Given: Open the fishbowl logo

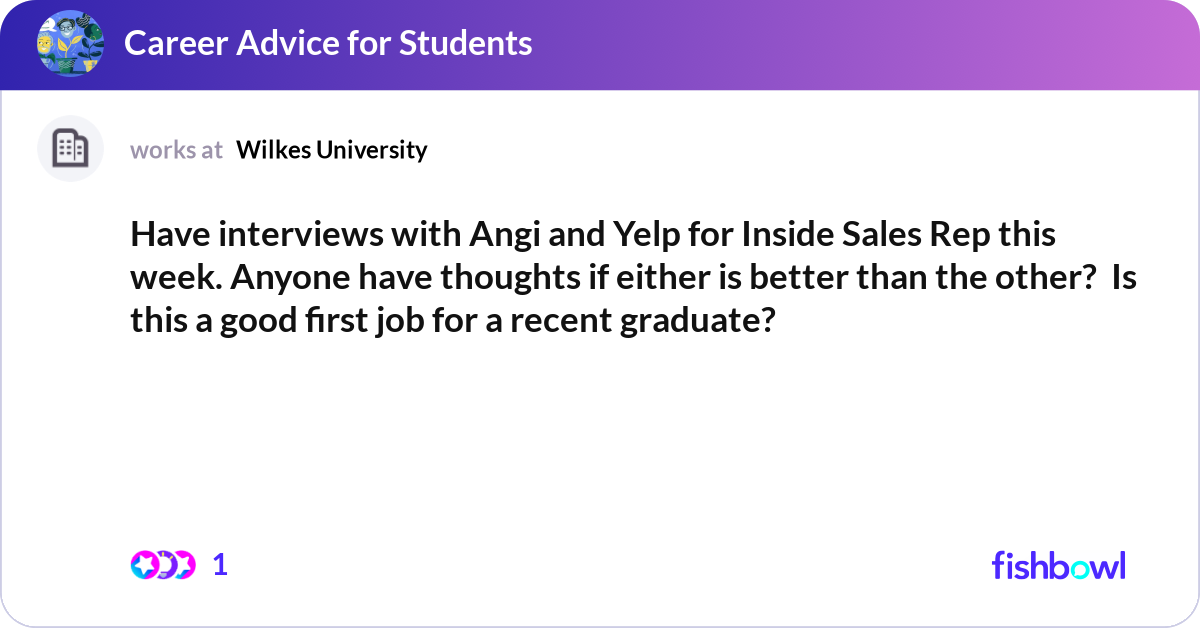Looking at the screenshot, I should [x=1059, y=565].
